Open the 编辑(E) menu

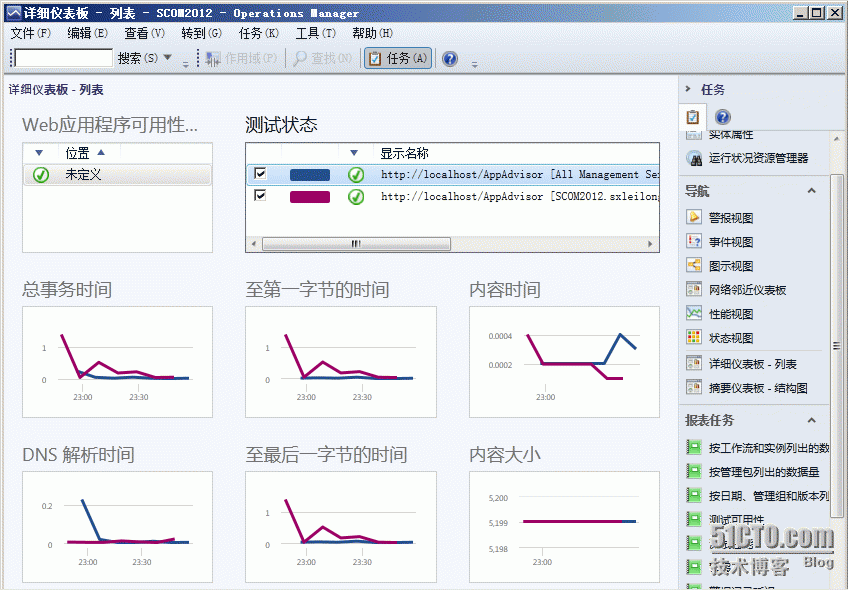(88, 34)
